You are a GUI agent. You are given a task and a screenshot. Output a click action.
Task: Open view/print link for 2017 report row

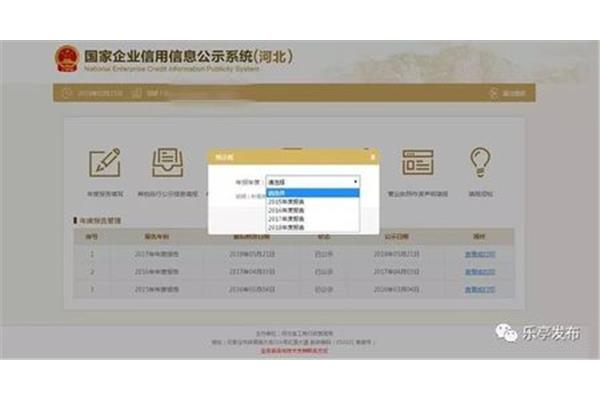pyautogui.click(x=480, y=254)
